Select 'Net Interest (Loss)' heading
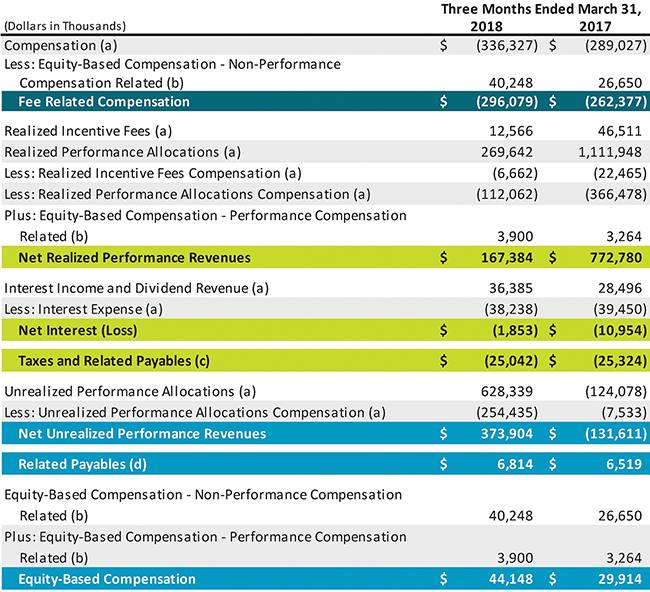650x592 pixels. (78, 330)
